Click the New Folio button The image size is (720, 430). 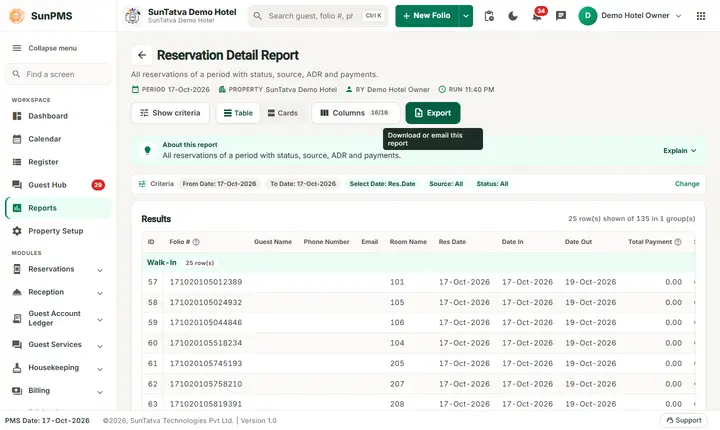427,16
